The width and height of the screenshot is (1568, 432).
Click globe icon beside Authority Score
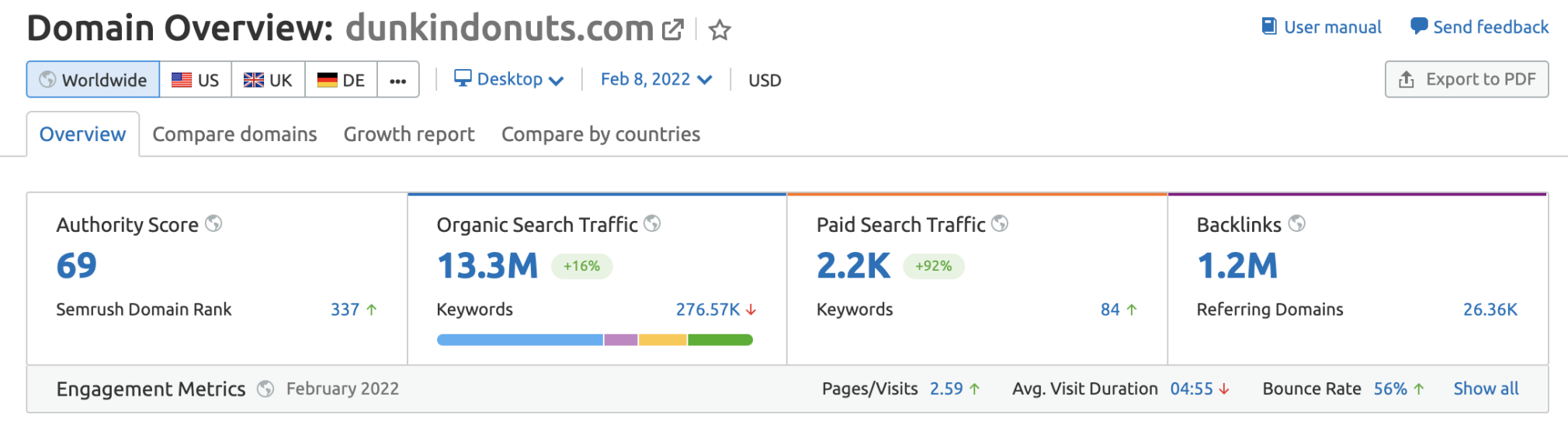pos(213,224)
